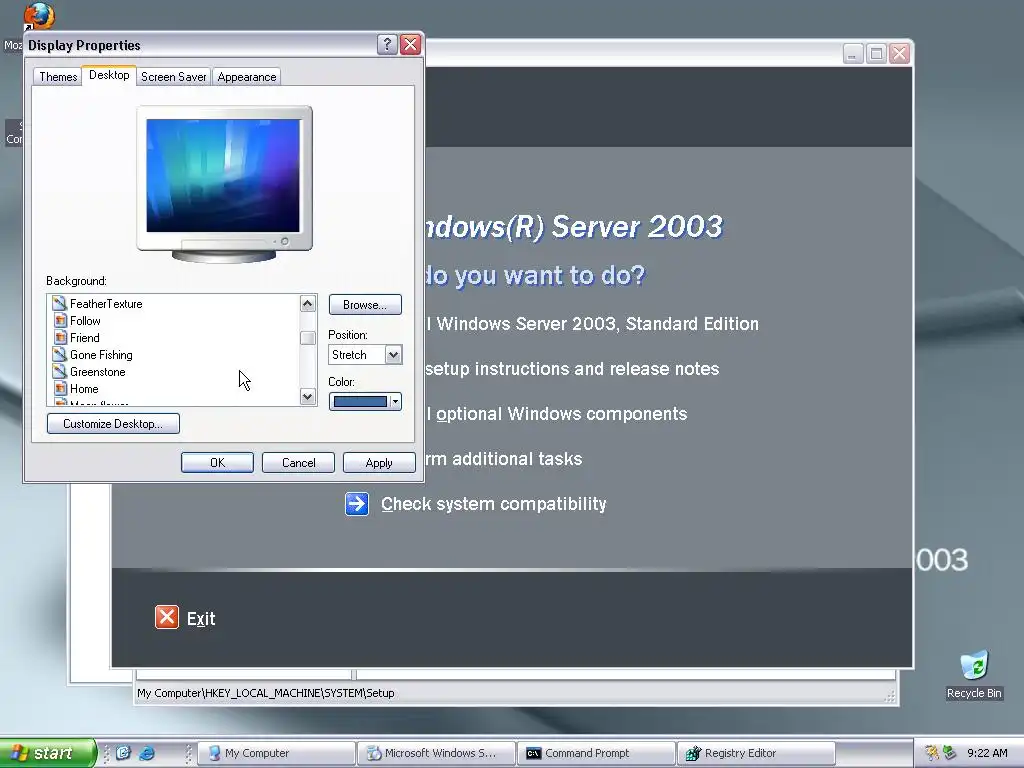The height and width of the screenshot is (768, 1024).
Task: Click the Internet Explorer quick launch icon
Action: pos(147,752)
